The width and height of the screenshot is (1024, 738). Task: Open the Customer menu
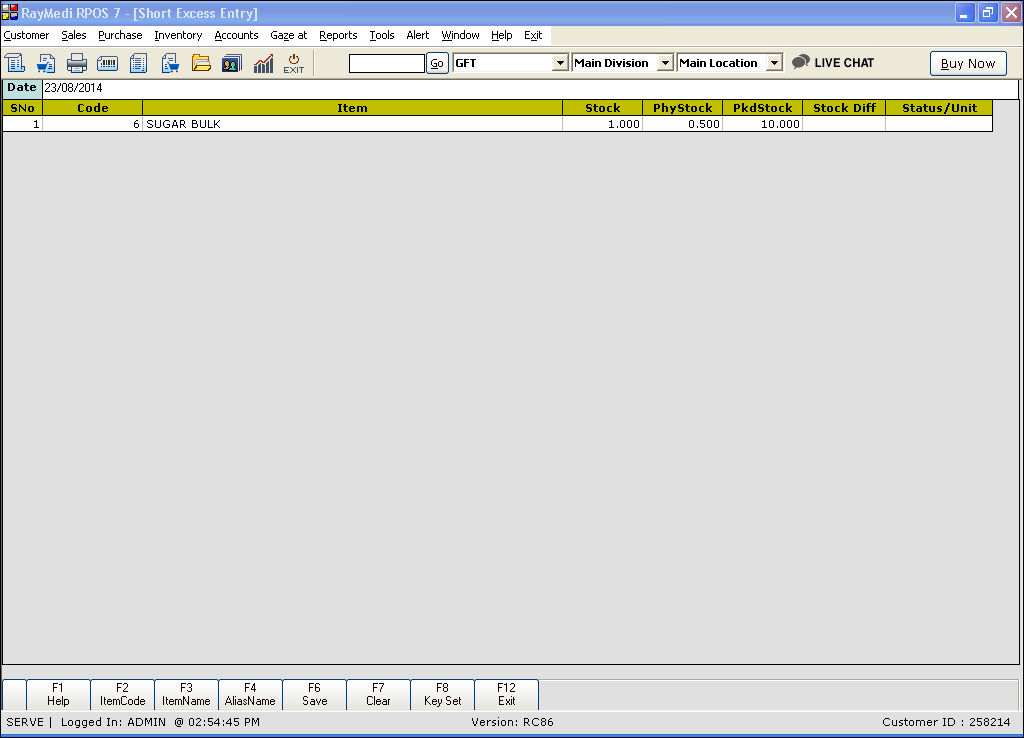point(26,35)
